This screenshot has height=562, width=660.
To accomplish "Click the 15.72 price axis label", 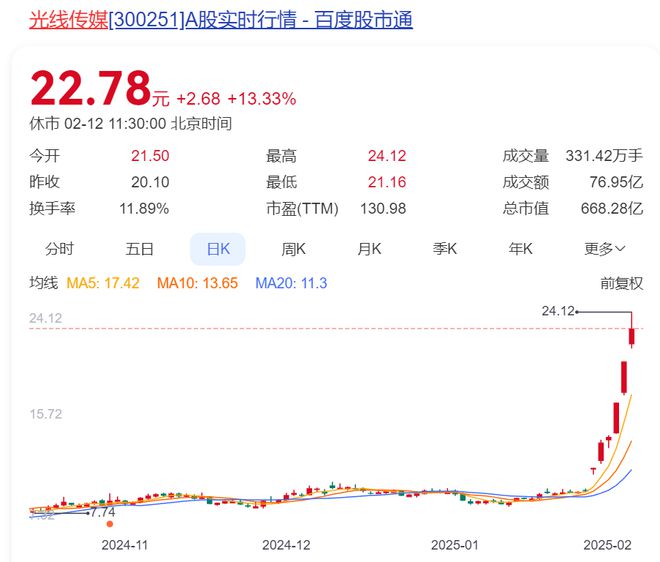I will 46,414.
